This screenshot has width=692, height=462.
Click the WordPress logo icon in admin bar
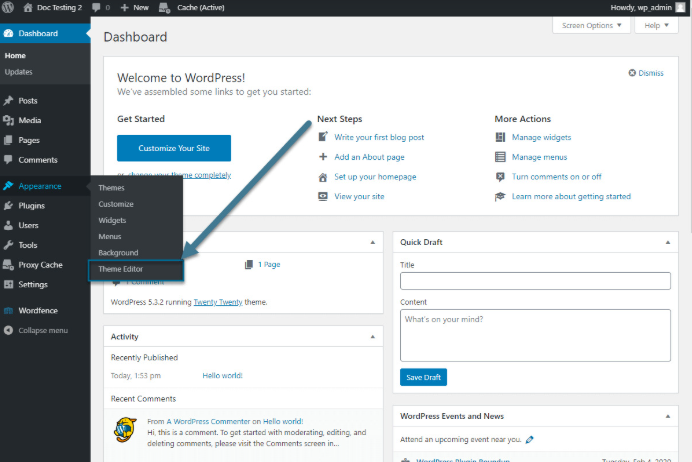coord(8,7)
